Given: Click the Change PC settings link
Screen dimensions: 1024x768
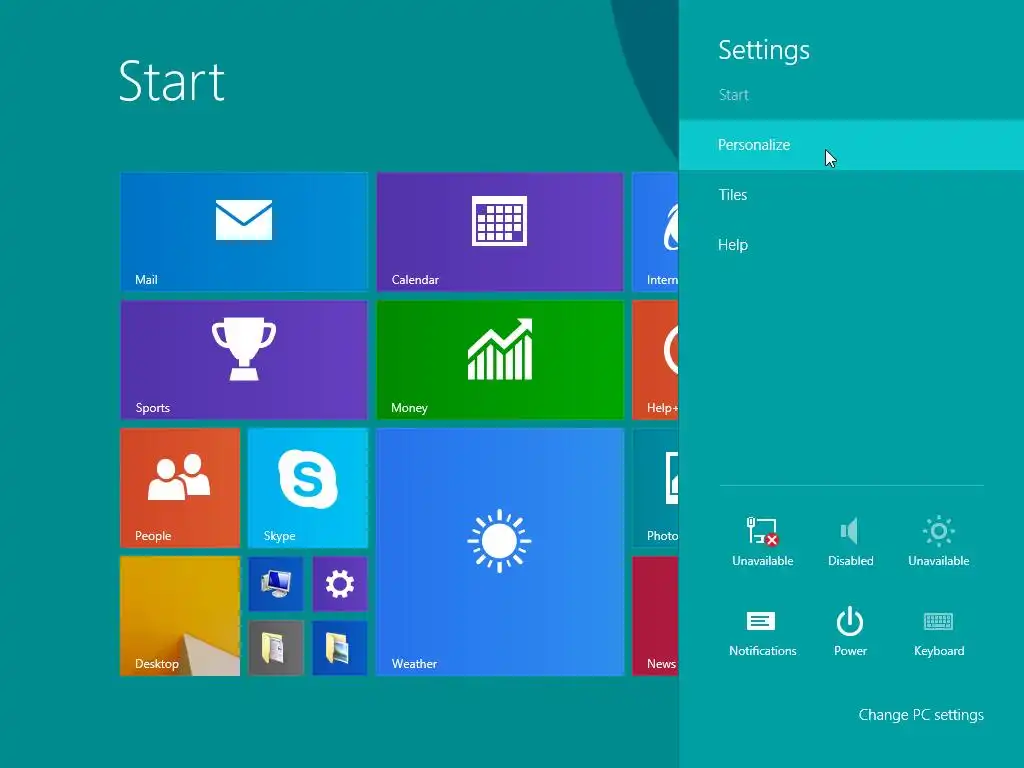Looking at the screenshot, I should [x=921, y=715].
